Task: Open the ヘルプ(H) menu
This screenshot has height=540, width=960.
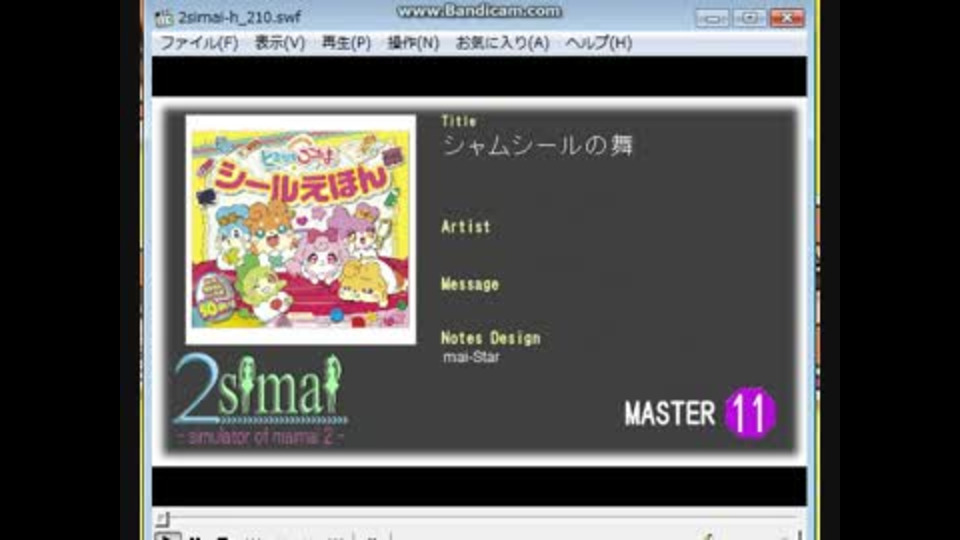Action: [598, 43]
